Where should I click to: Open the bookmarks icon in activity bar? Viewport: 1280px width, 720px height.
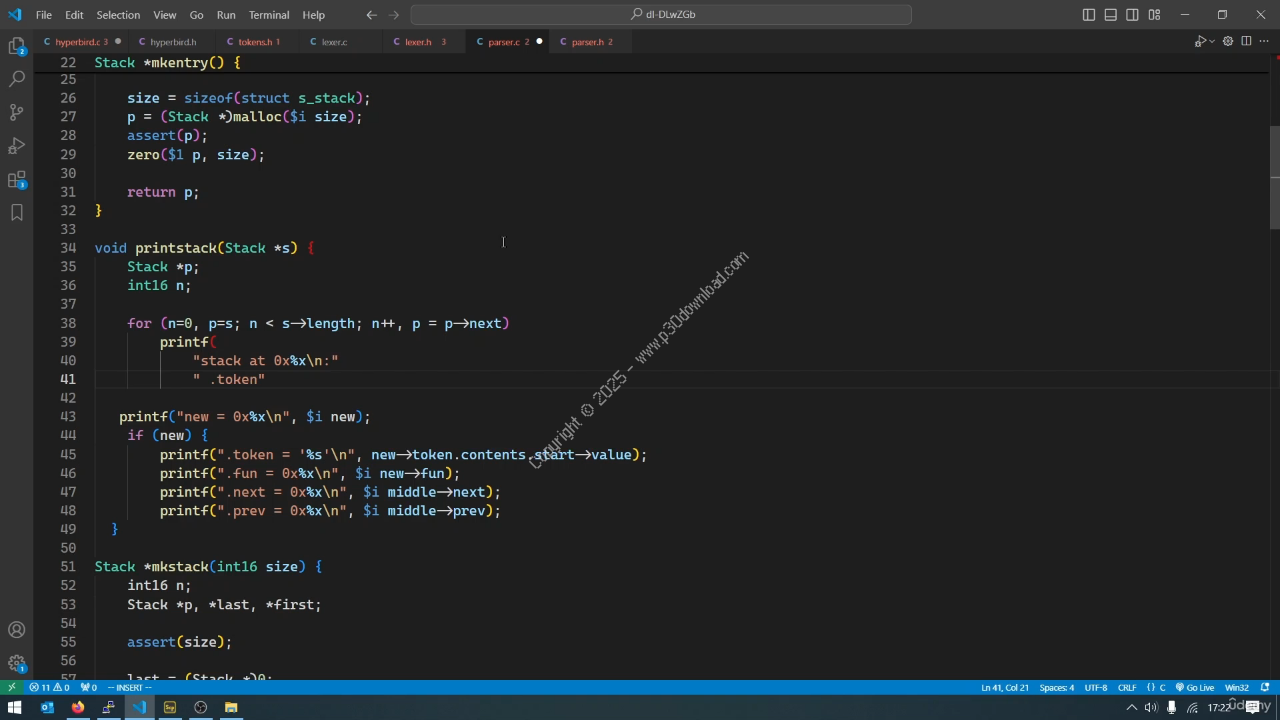(x=17, y=212)
